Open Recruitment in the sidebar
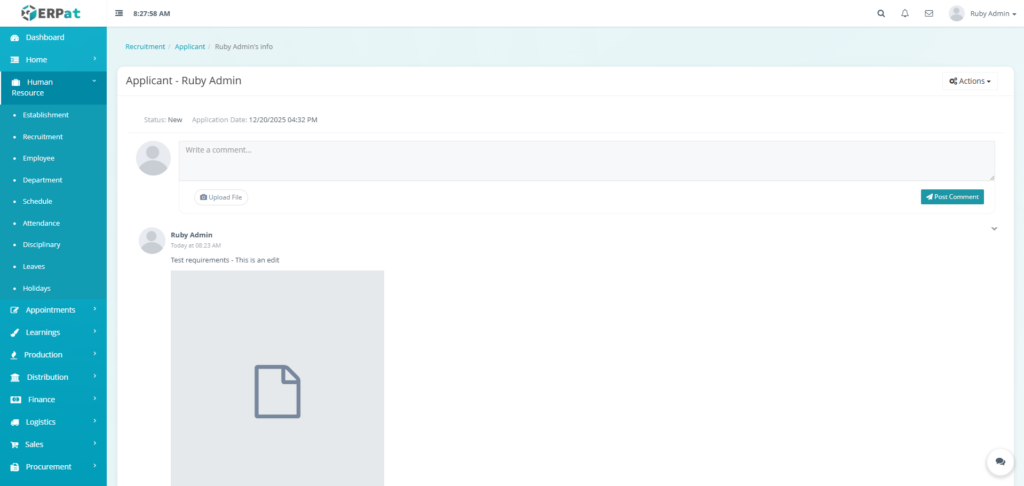The width and height of the screenshot is (1024, 486). pos(42,137)
